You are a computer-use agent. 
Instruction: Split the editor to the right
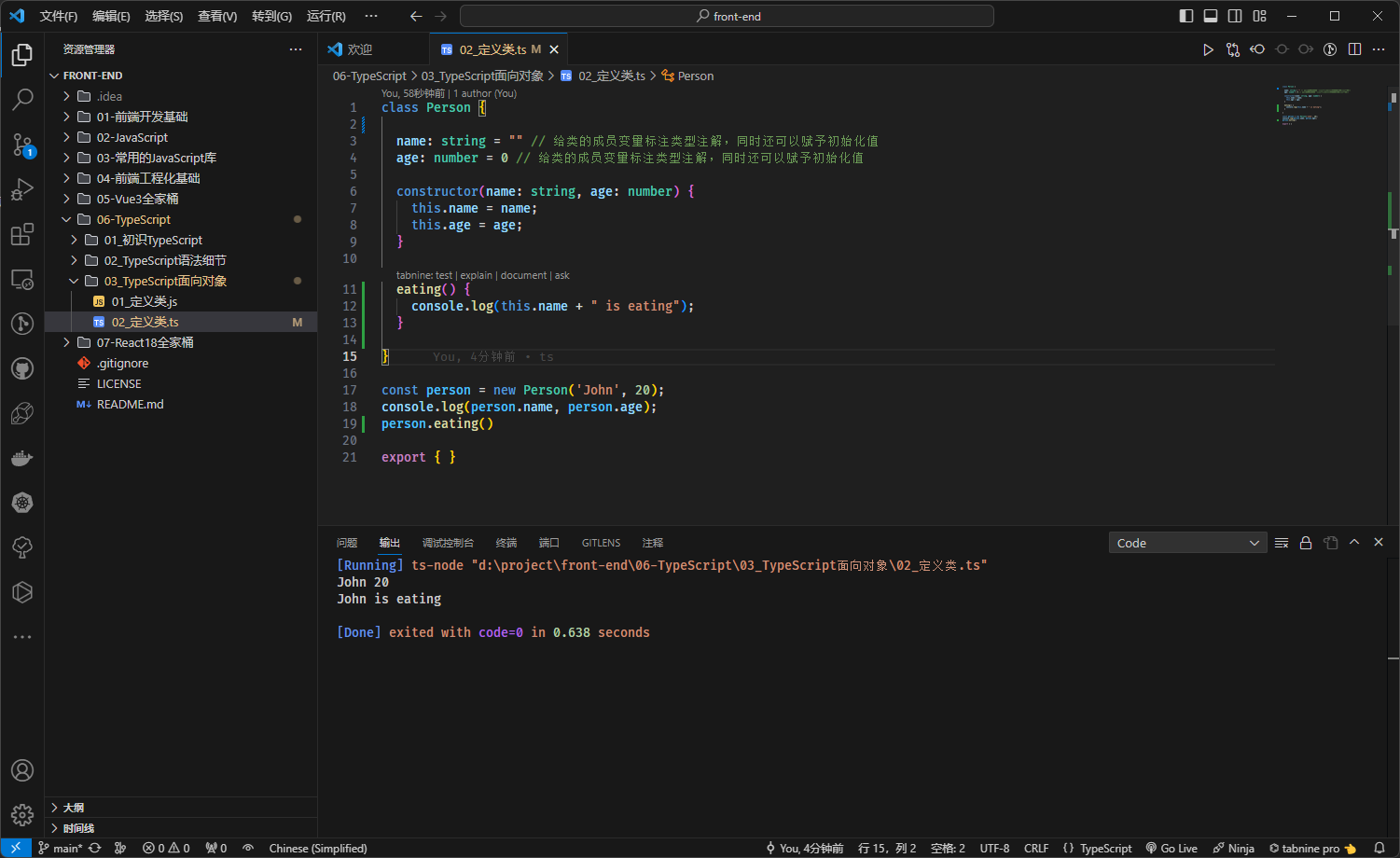click(x=1354, y=49)
